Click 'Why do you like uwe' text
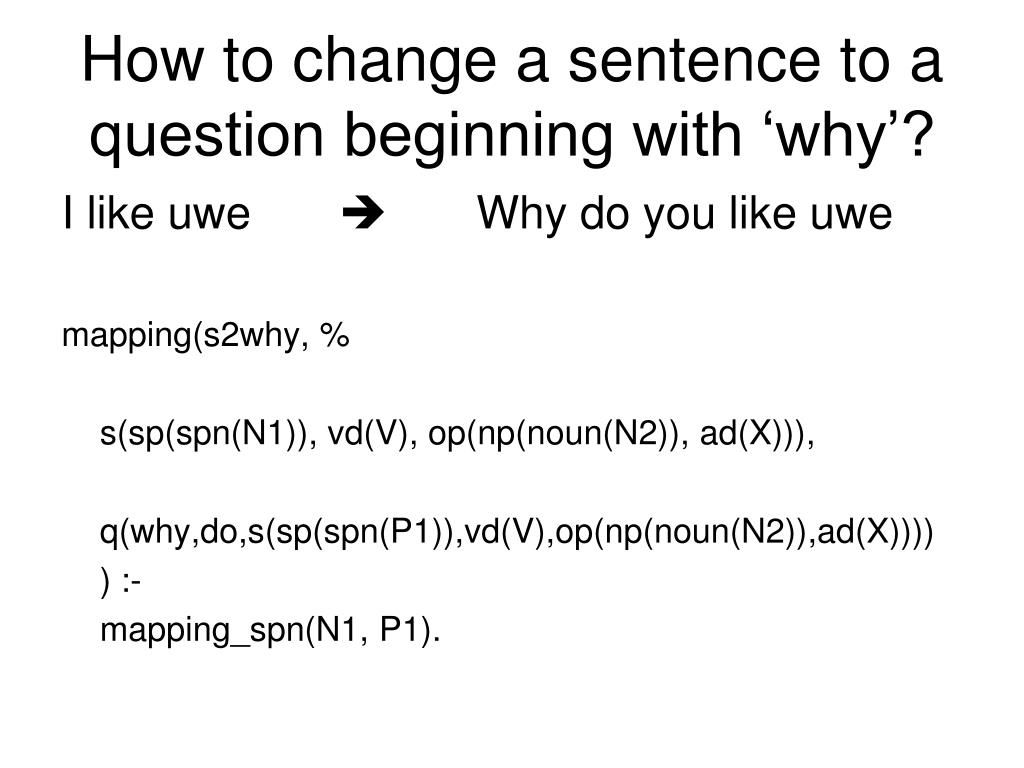Image resolution: width=1024 pixels, height=768 pixels. click(684, 214)
